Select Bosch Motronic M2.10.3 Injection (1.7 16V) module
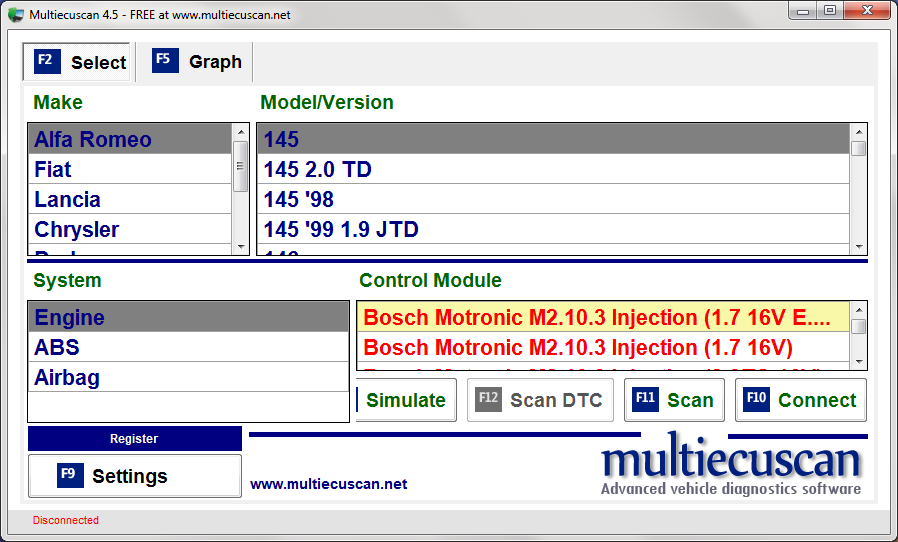Viewport: 898px width, 542px height. 604,347
